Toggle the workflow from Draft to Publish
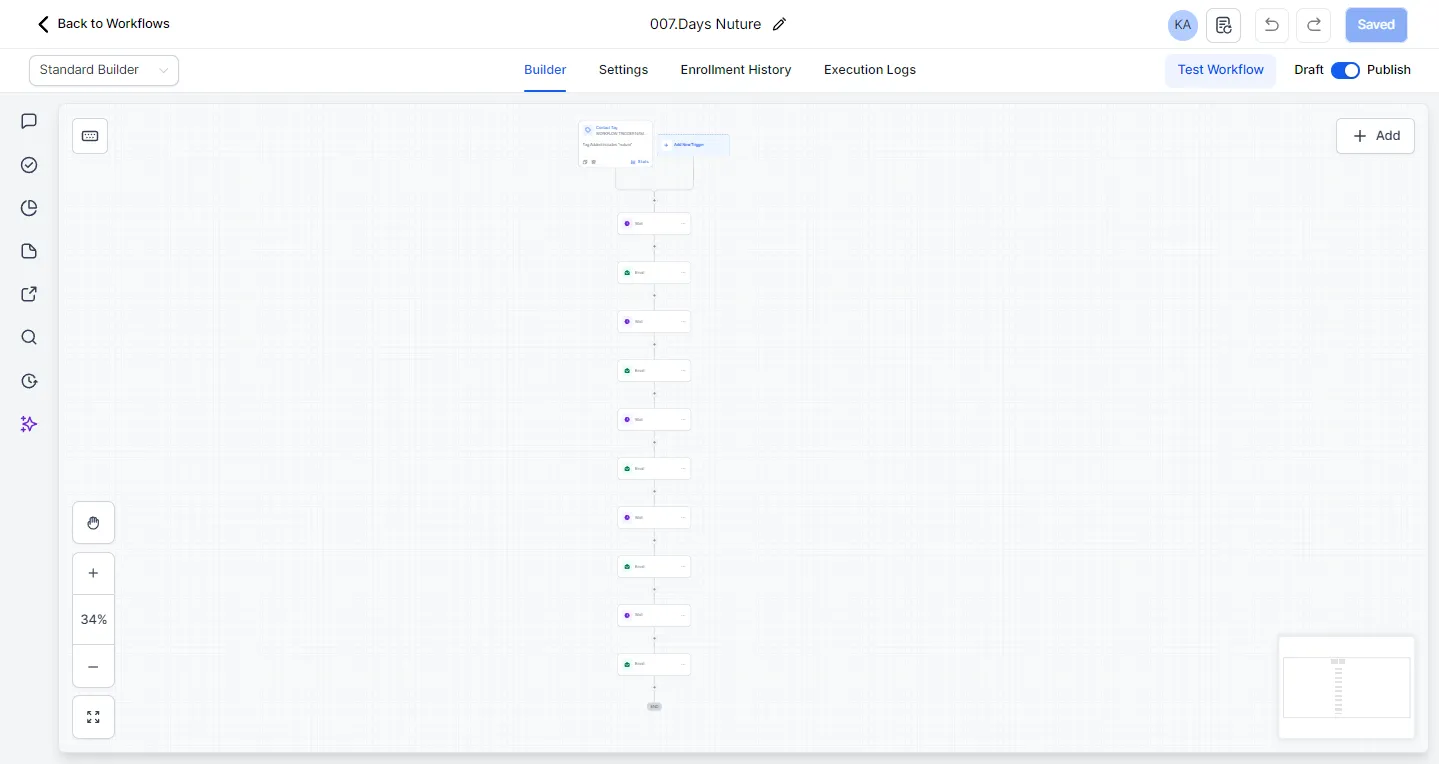Screen dimensions: 1439x764 (1345, 70)
